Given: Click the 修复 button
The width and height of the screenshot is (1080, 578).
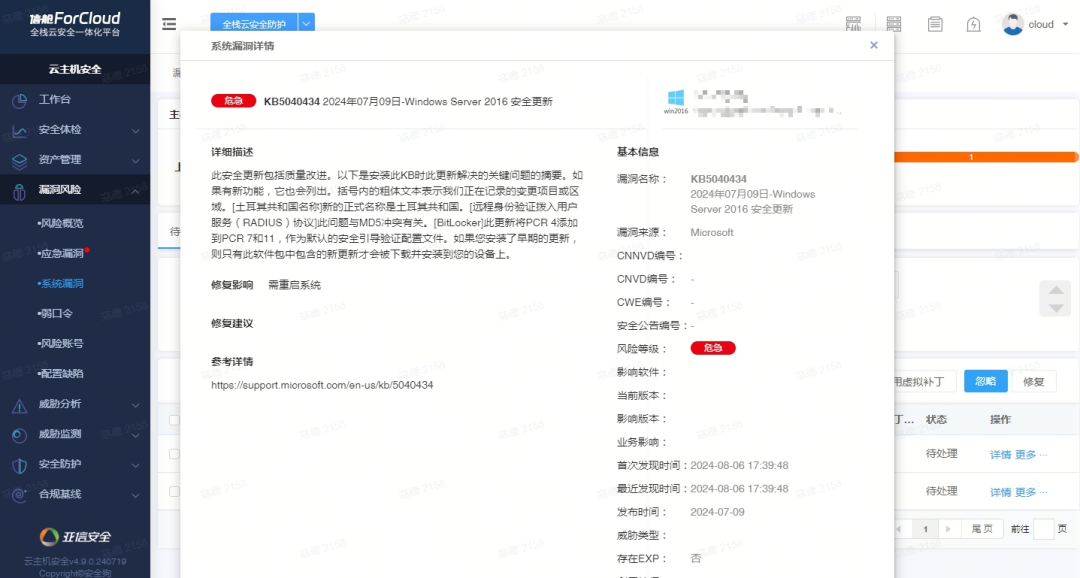Looking at the screenshot, I should click(1033, 381).
